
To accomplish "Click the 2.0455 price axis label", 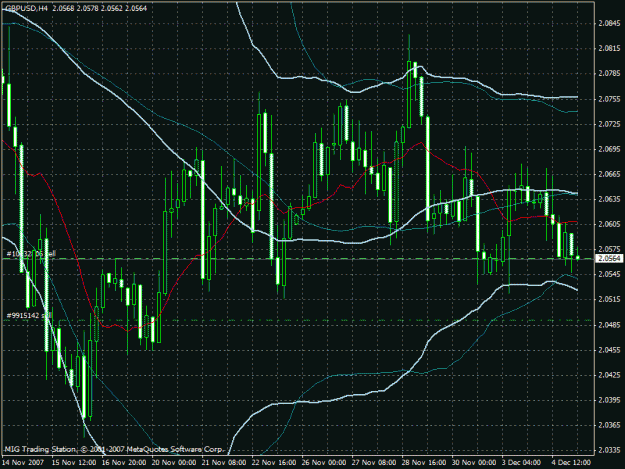I will (609, 350).
